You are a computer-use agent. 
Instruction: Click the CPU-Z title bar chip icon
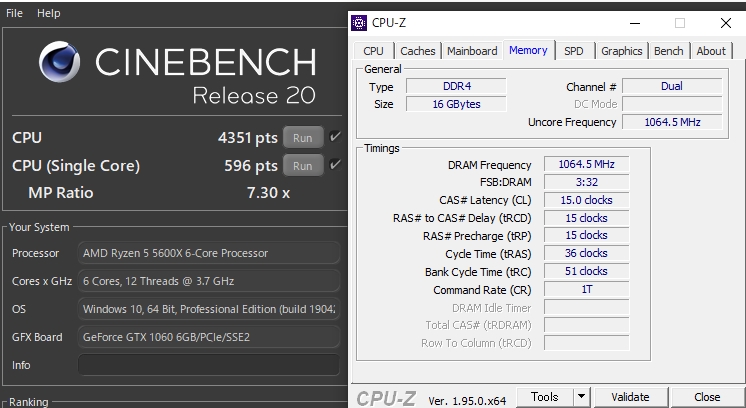pyautogui.click(x=359, y=23)
